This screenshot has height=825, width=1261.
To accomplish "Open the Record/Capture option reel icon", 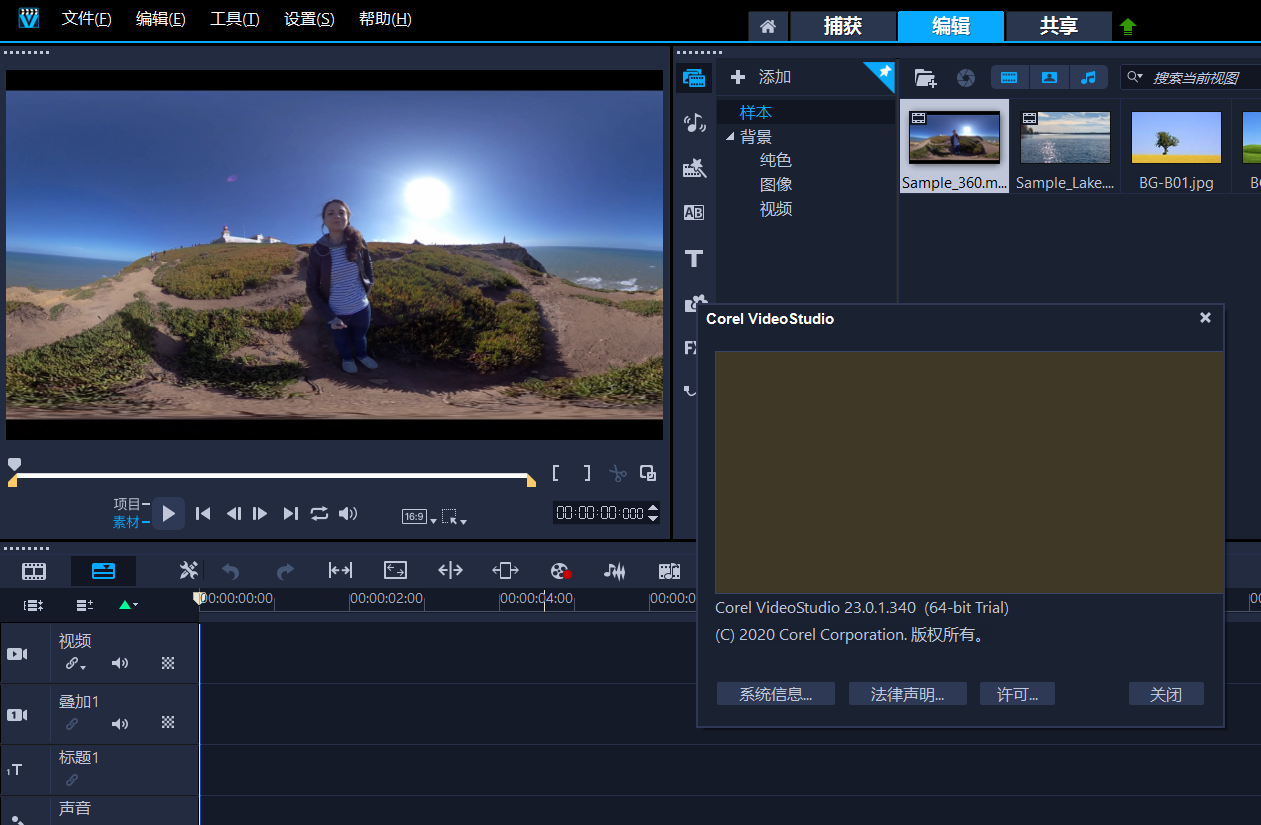I will click(x=560, y=571).
